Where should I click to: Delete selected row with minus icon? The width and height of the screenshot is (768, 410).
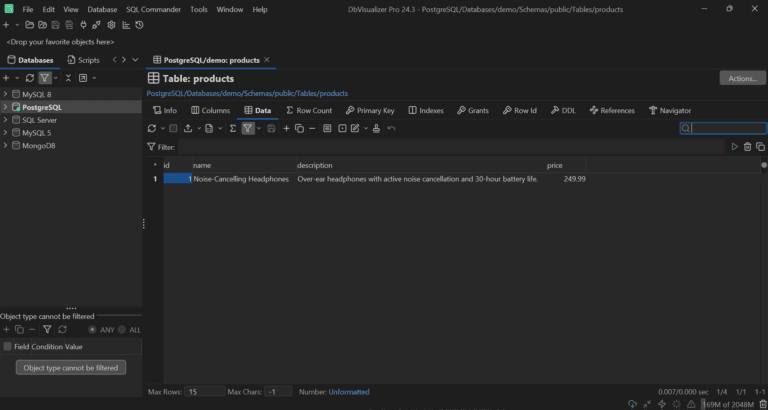pos(312,128)
